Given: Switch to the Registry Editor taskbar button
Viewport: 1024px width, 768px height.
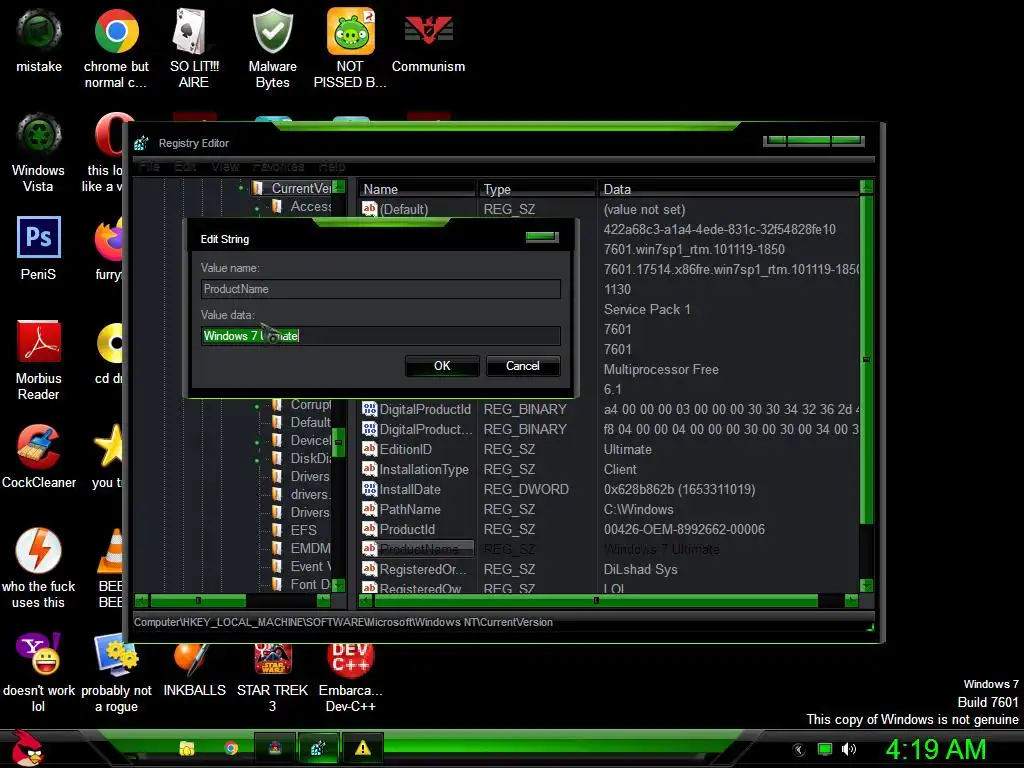Looking at the screenshot, I should tap(319, 748).
